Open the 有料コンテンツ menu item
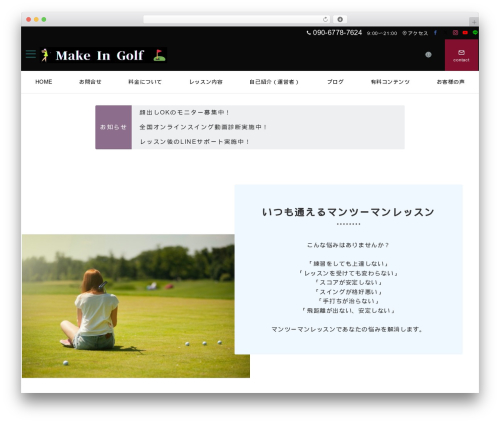The image size is (500, 423). [x=390, y=82]
